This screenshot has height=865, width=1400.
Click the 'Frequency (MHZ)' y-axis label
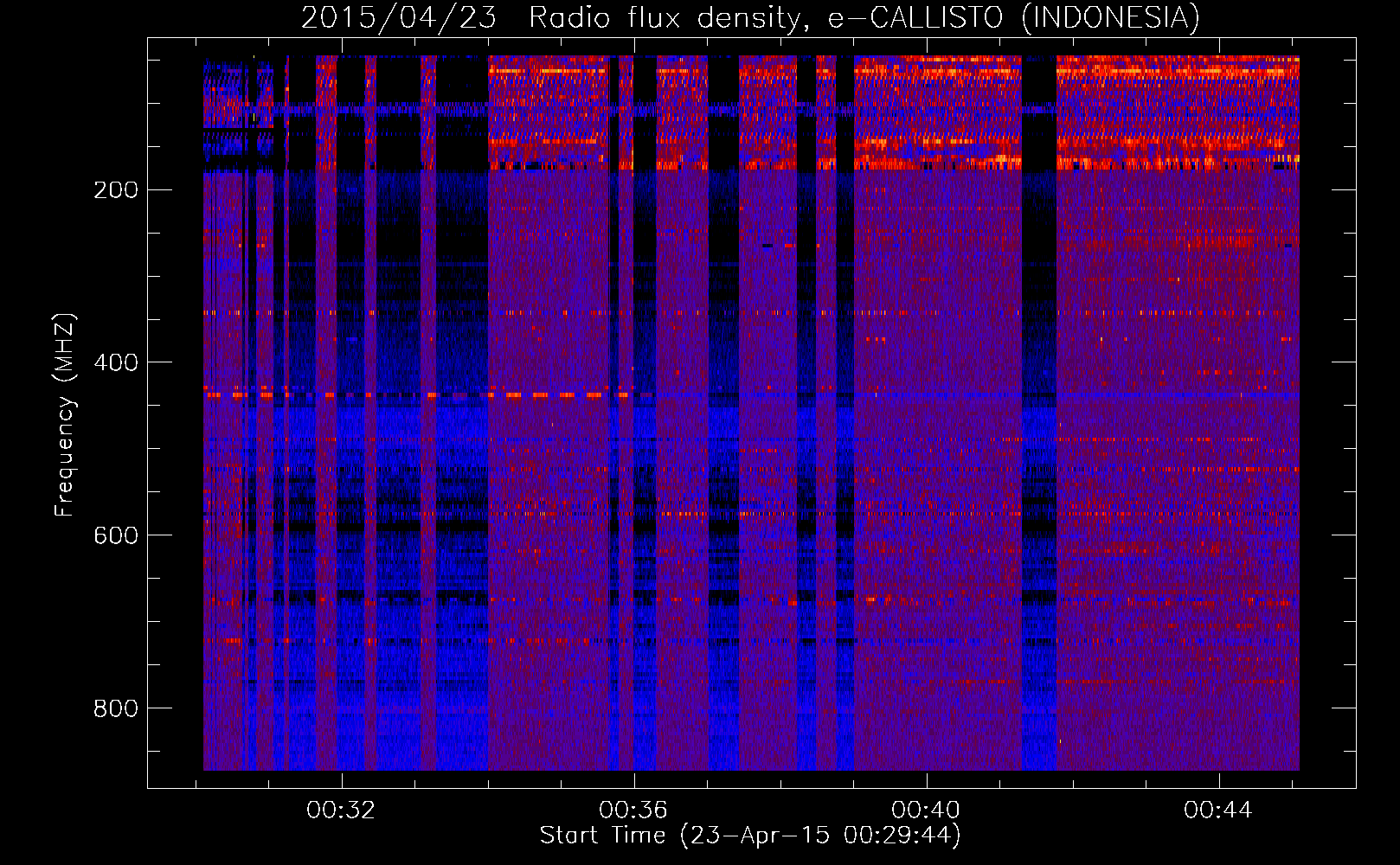point(64,415)
